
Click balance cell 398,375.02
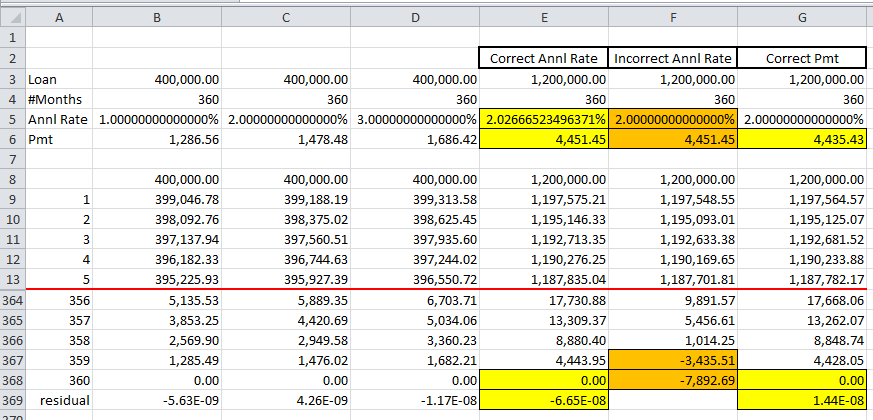tap(286, 219)
